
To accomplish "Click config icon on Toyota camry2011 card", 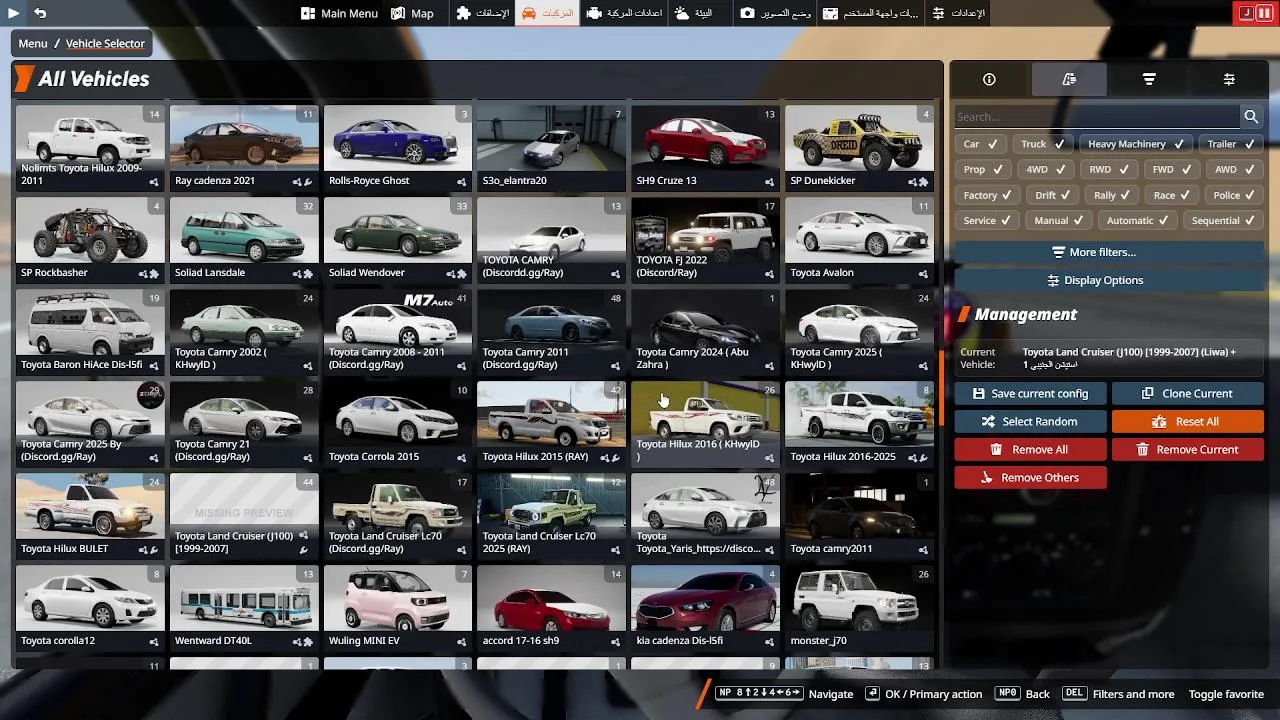I will coord(923,550).
